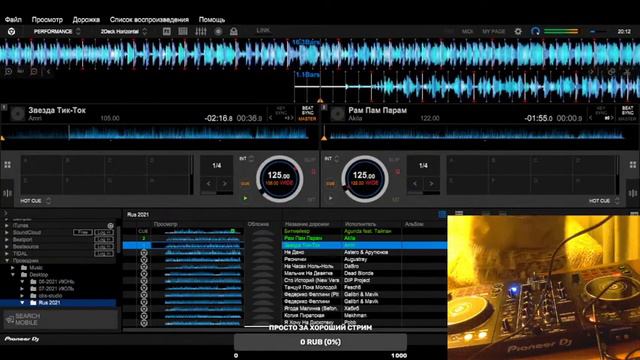The width and height of the screenshot is (640, 360).
Task: Toggle the right deck INT mode selector
Action: (332, 159)
